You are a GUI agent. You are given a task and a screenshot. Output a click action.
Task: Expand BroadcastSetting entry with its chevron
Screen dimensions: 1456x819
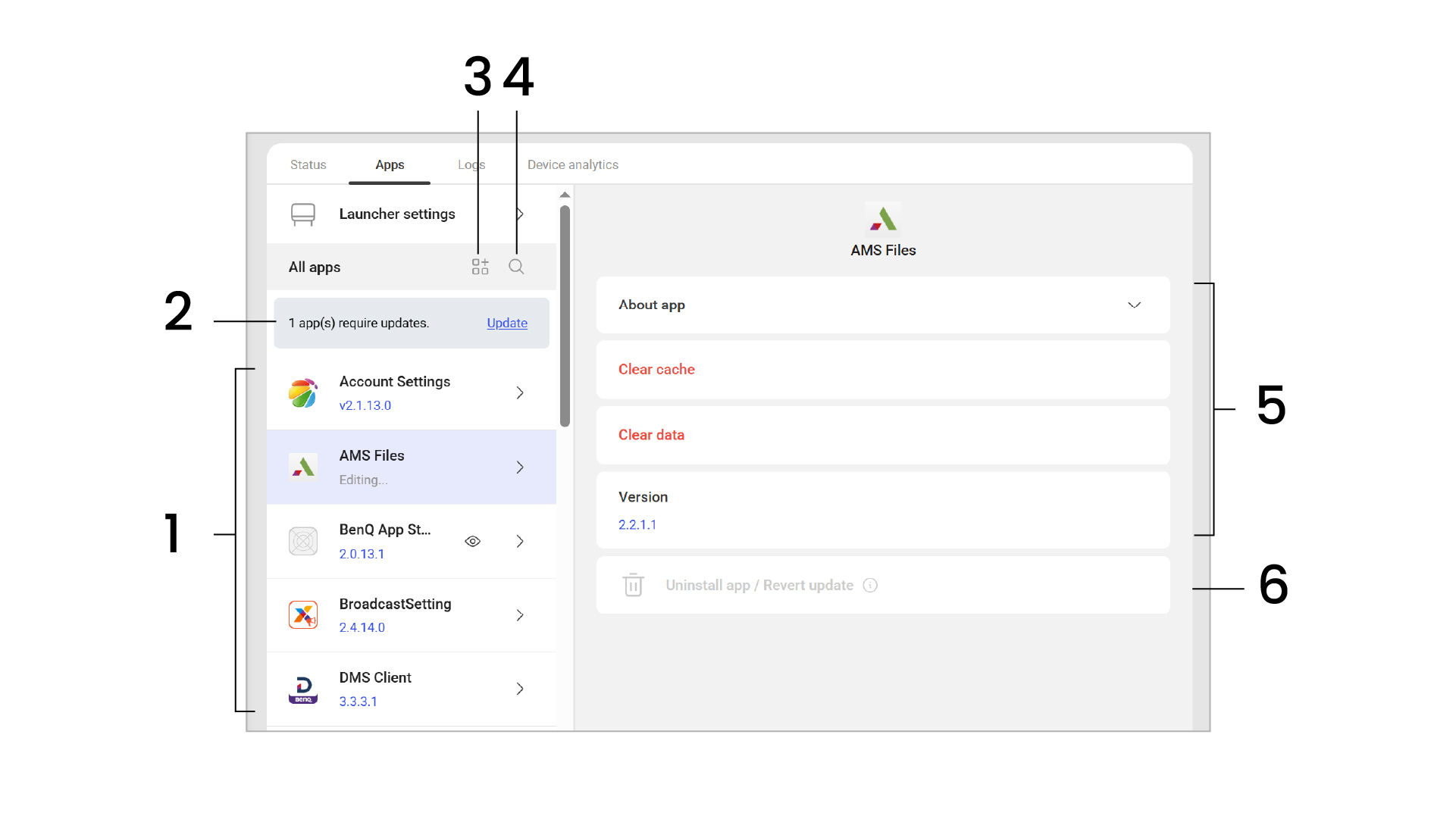[520, 615]
